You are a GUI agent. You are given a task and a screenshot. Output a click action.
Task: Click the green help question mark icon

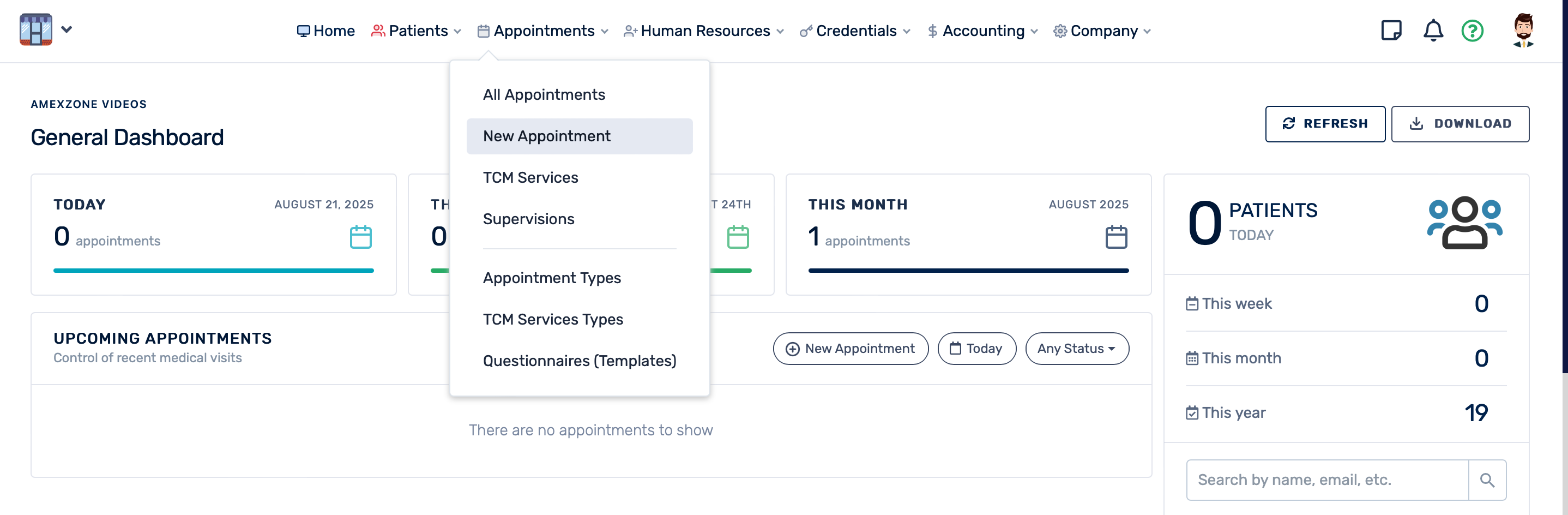[1472, 31]
